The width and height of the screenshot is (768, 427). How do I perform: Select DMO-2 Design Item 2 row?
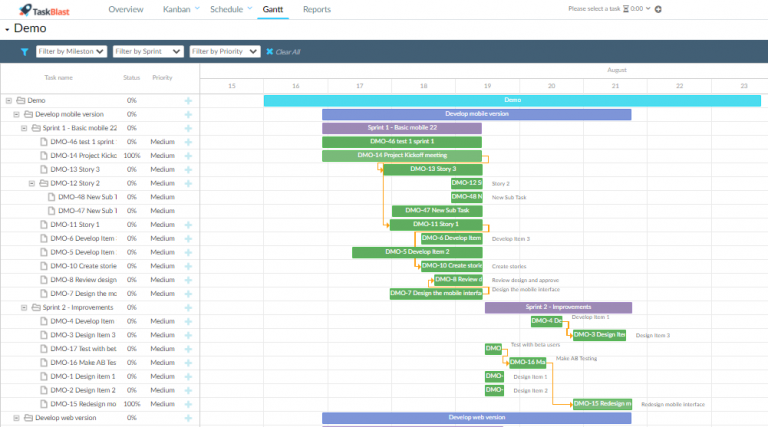[x=100, y=390]
